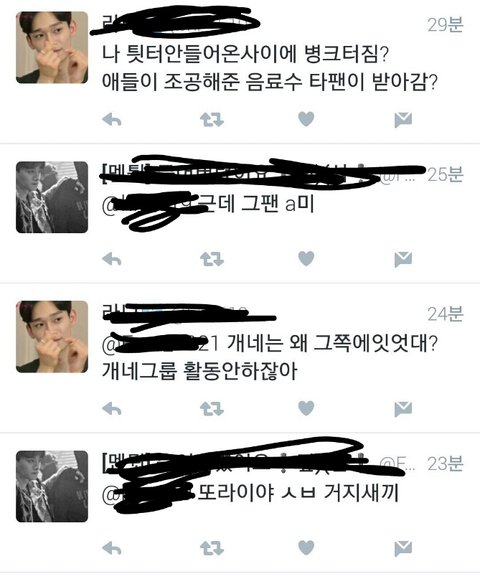Retweet the tweet posted 25분 ago
Image resolution: width=480 pixels, height=574 pixels.
[x=212, y=259]
